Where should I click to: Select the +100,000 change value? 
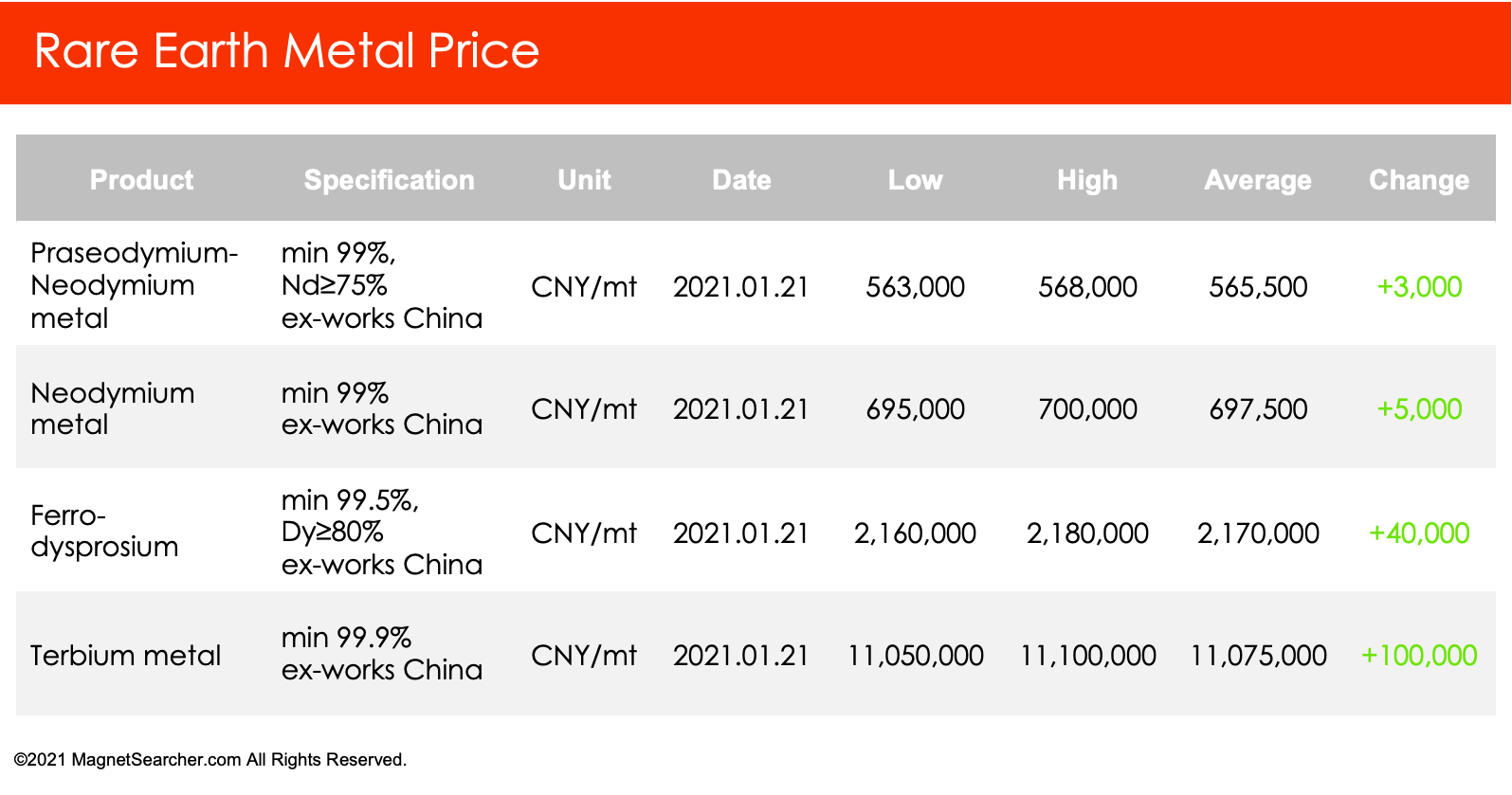click(1419, 655)
